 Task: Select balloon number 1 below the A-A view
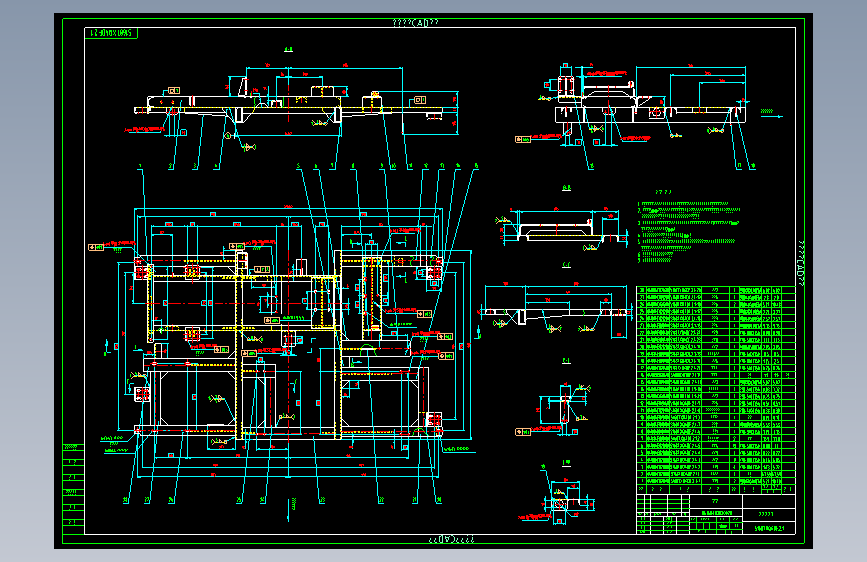140,166
